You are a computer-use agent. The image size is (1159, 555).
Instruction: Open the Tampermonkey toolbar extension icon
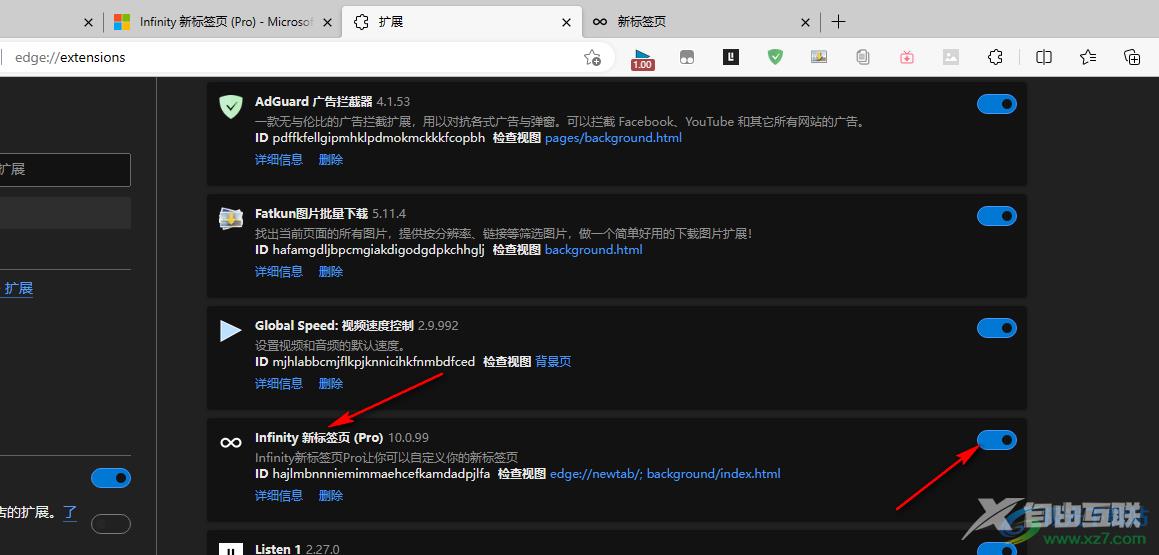click(687, 58)
